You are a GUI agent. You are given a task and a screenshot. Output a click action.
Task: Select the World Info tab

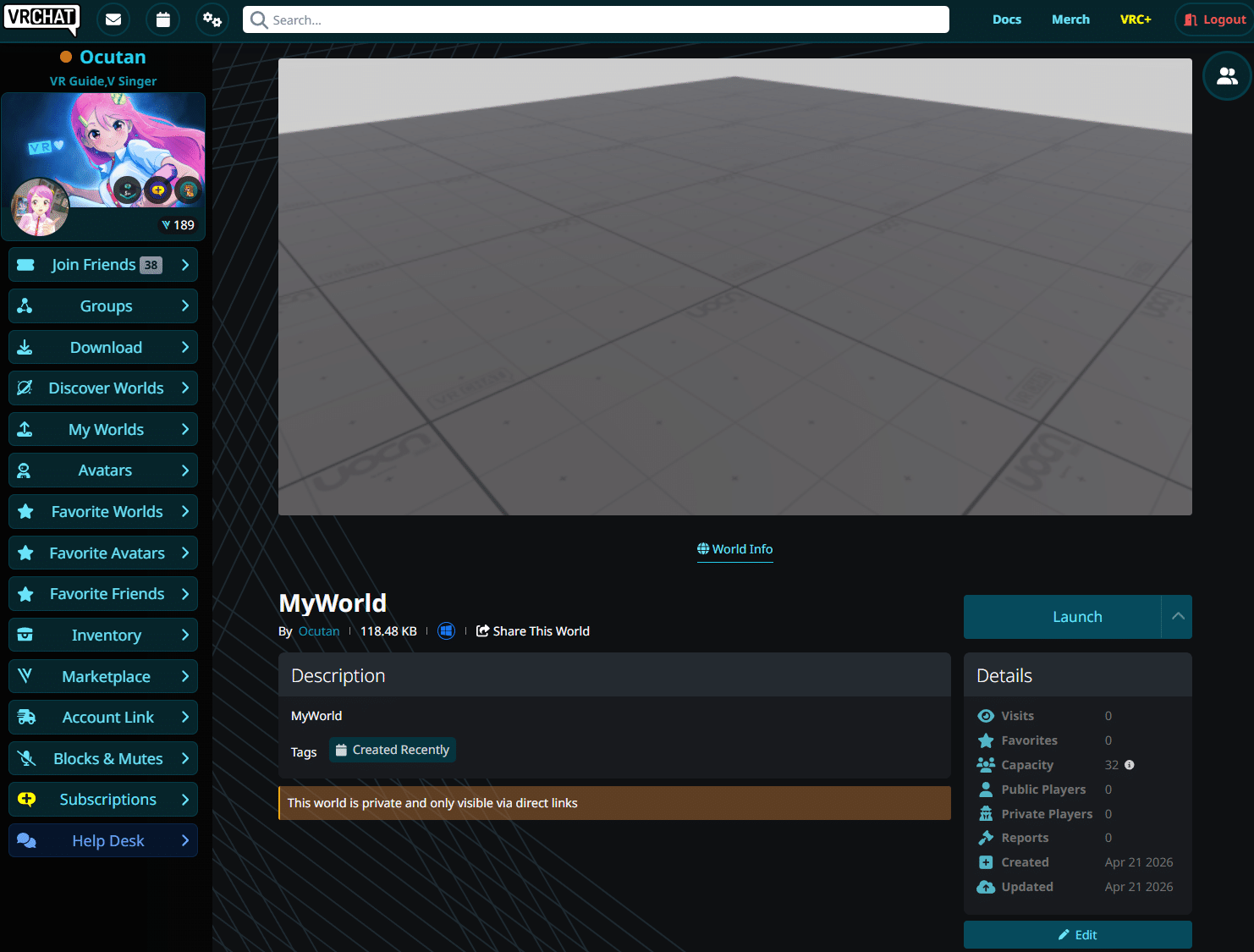[735, 549]
